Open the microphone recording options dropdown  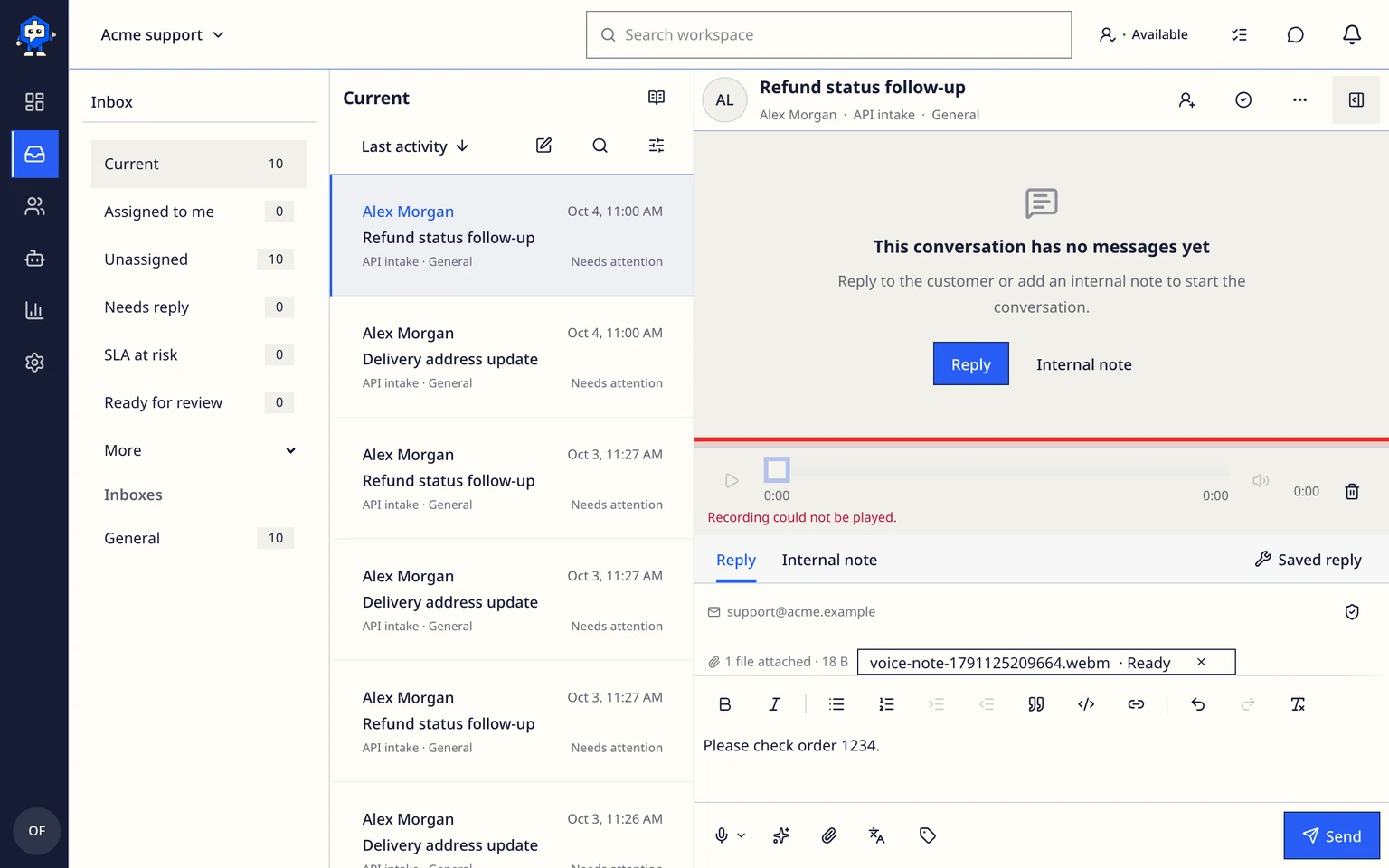742,835
